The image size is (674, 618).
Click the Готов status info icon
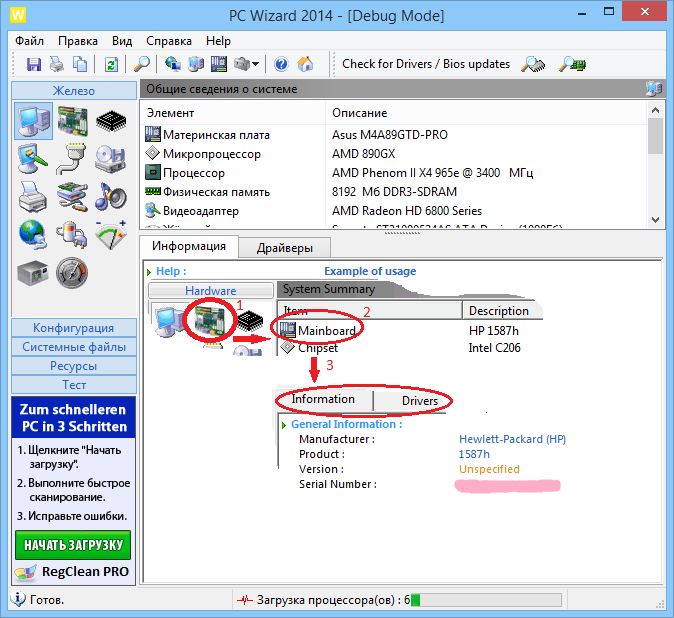[x=18, y=599]
